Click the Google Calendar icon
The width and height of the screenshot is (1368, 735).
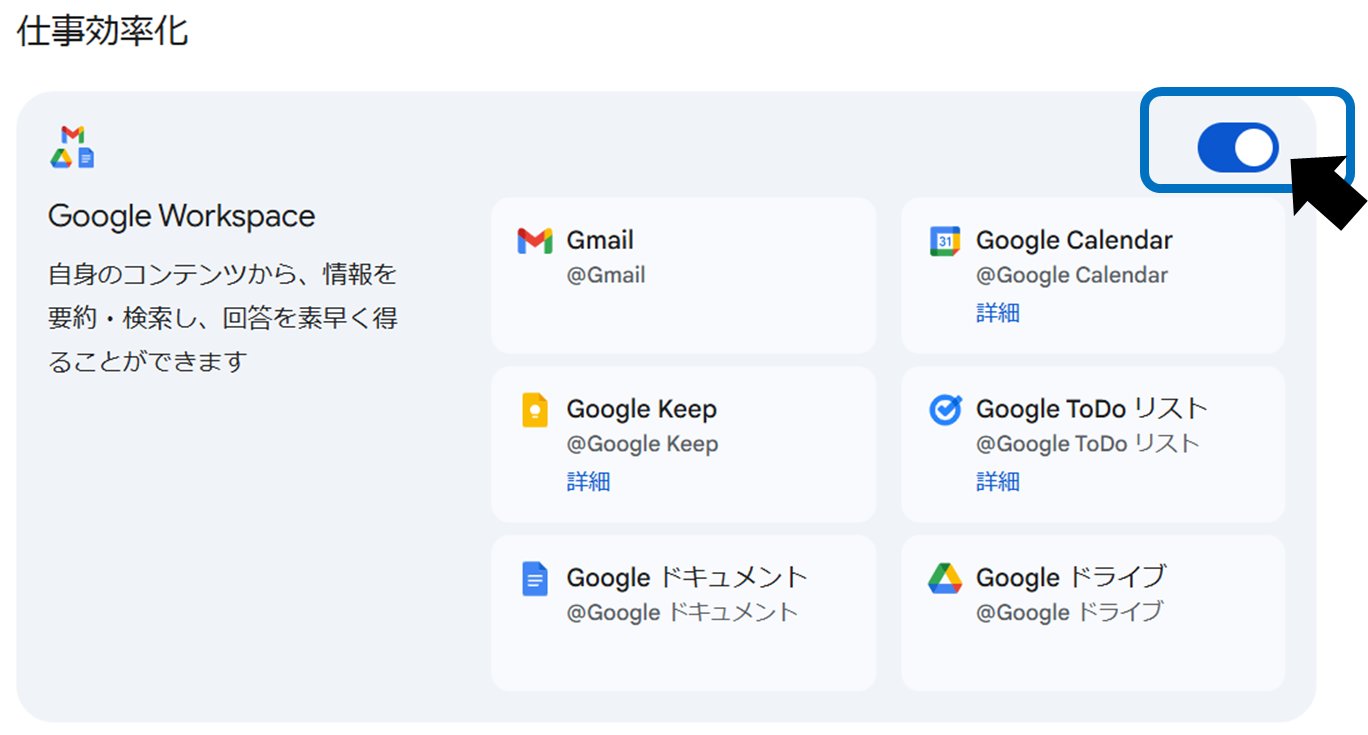tap(945, 241)
